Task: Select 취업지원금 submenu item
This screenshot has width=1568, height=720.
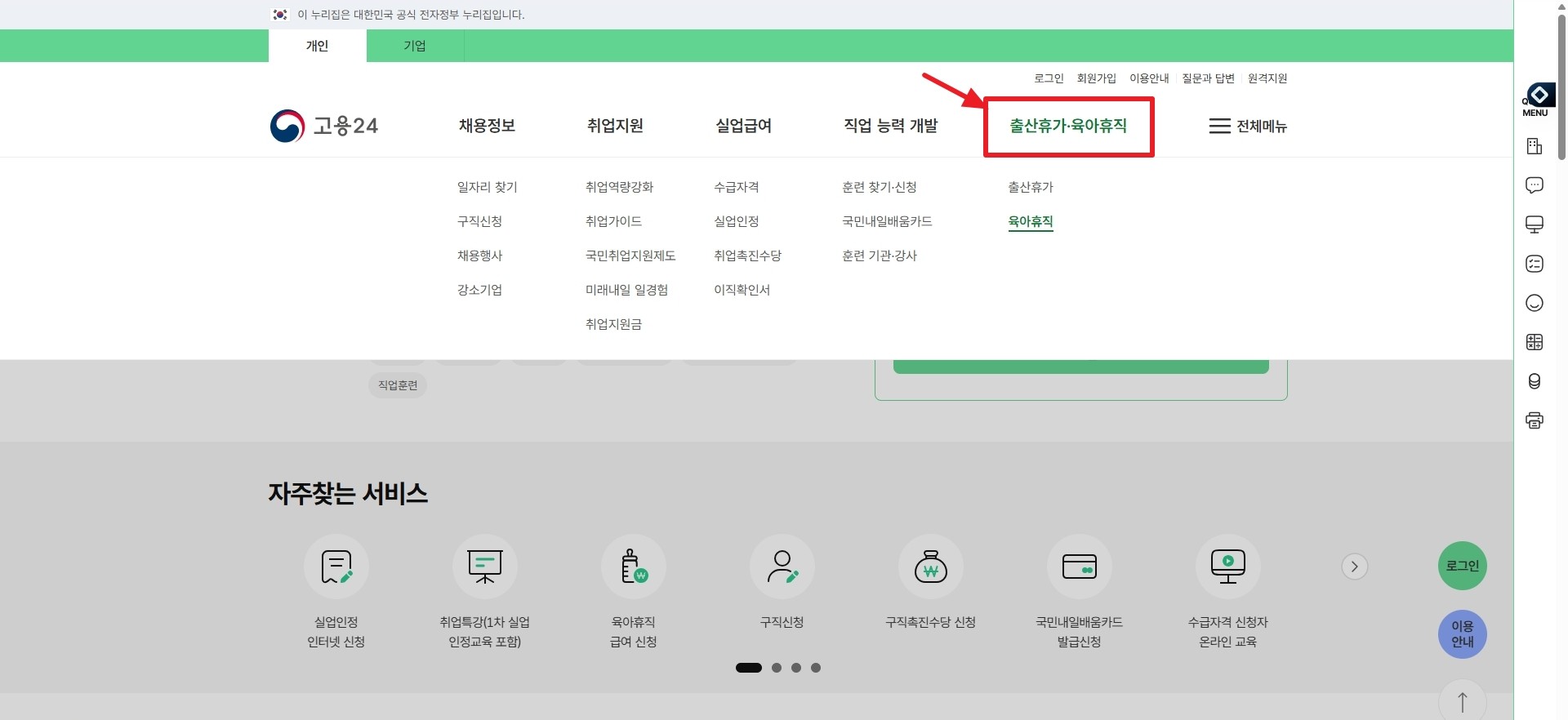Action: tap(613, 324)
